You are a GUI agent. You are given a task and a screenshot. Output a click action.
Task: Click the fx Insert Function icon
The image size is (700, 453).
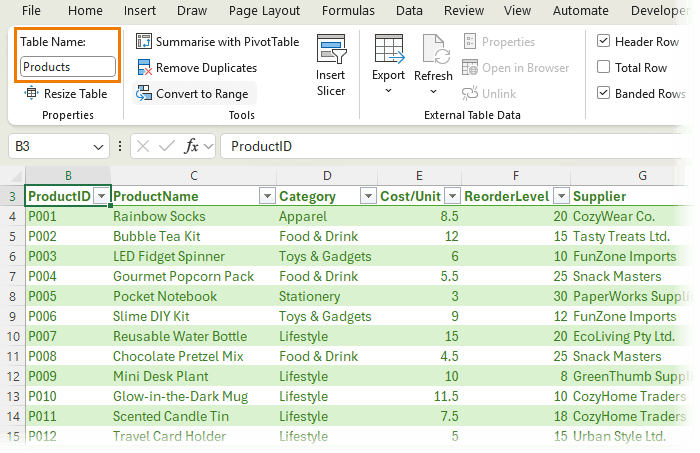(x=191, y=146)
